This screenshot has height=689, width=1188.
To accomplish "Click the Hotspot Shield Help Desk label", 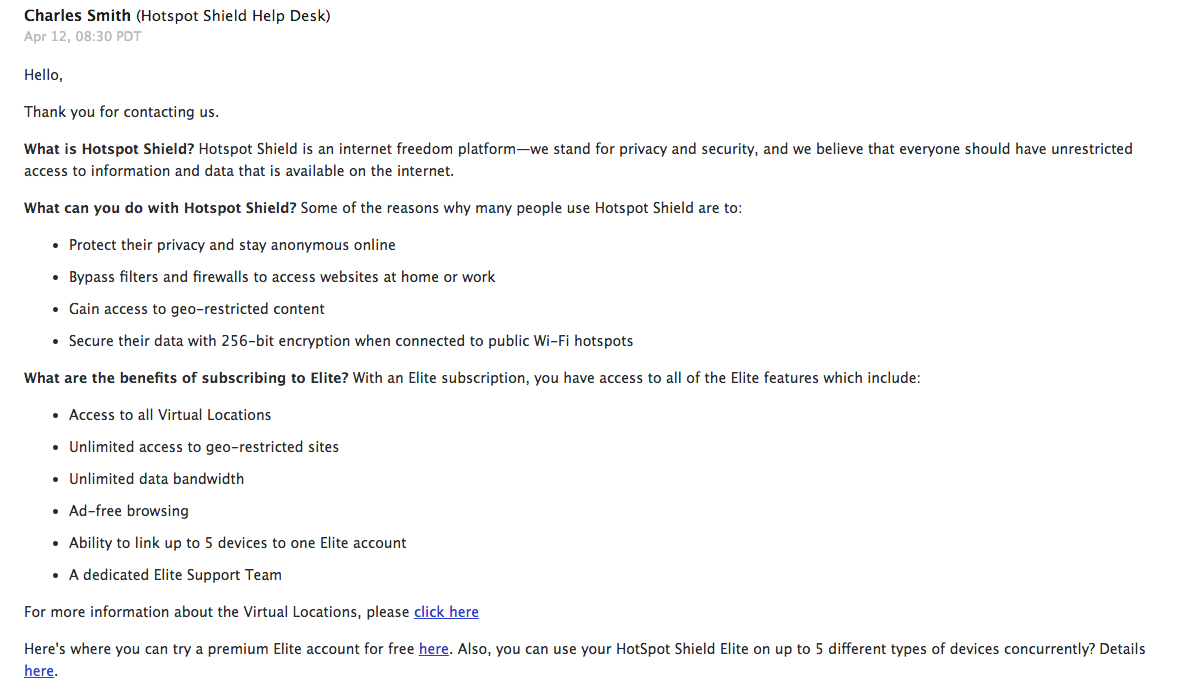I will (x=233, y=15).
